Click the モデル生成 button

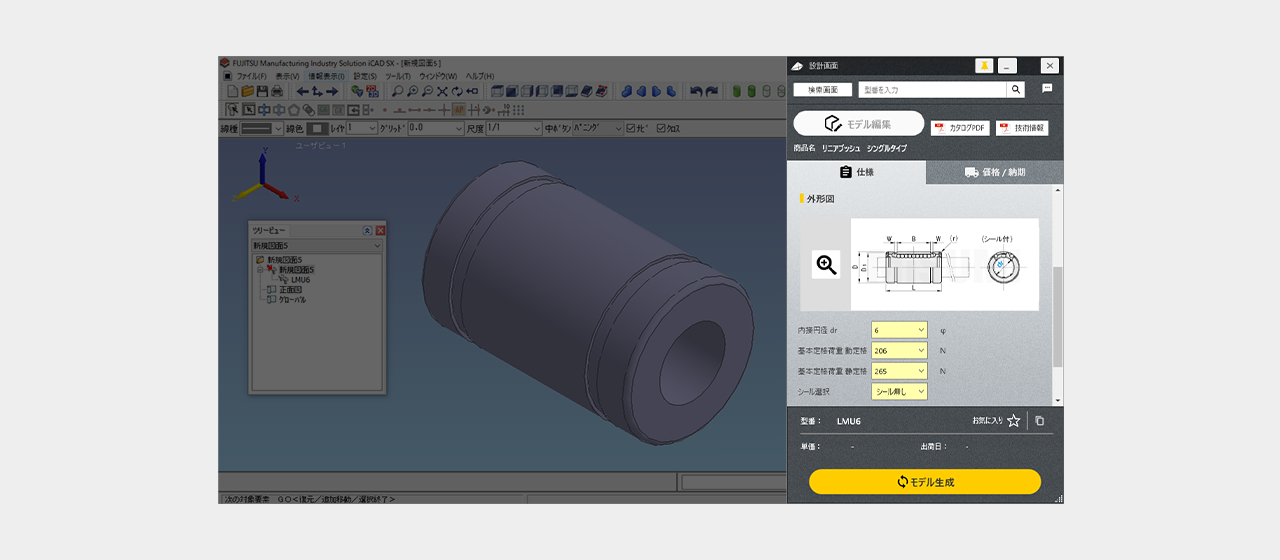point(925,482)
